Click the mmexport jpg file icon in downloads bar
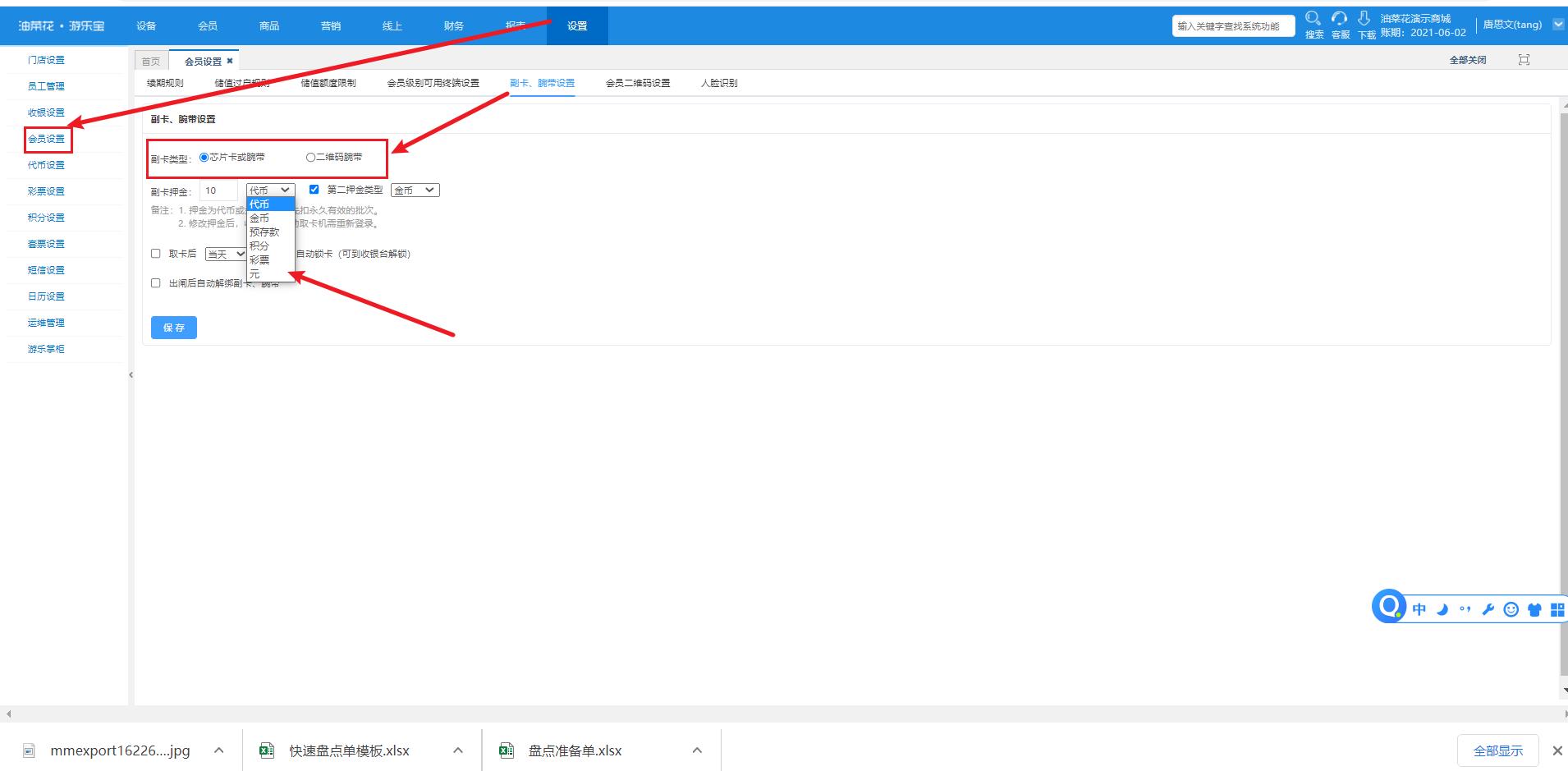Screen dimensions: 1568x771 [30, 750]
